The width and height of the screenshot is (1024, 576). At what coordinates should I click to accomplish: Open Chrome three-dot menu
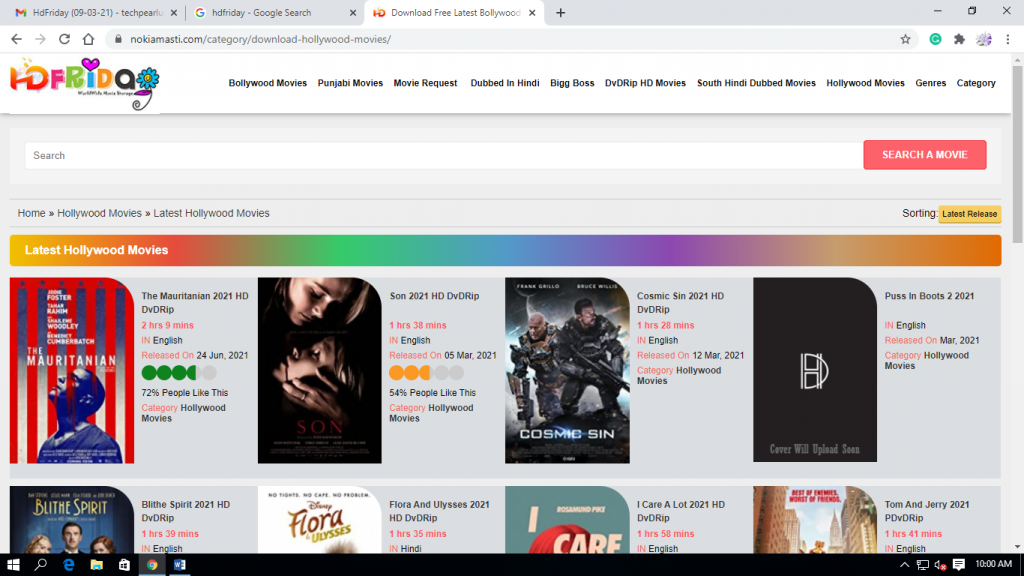1008,39
